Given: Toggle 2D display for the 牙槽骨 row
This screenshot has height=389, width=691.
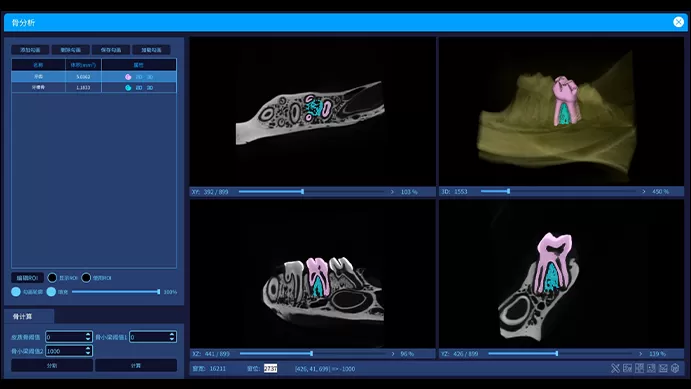Looking at the screenshot, I should [x=139, y=88].
